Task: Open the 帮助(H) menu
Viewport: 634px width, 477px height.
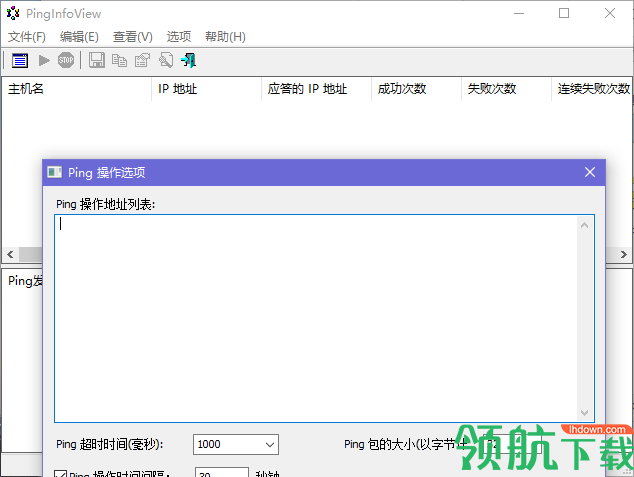Action: click(x=225, y=37)
